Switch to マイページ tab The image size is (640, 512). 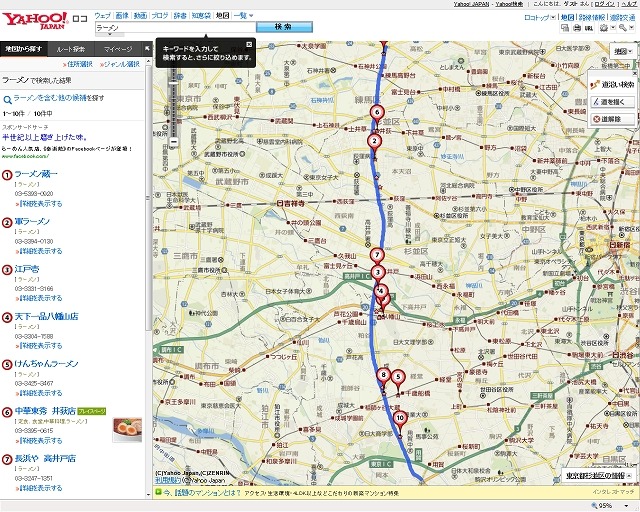coord(118,49)
